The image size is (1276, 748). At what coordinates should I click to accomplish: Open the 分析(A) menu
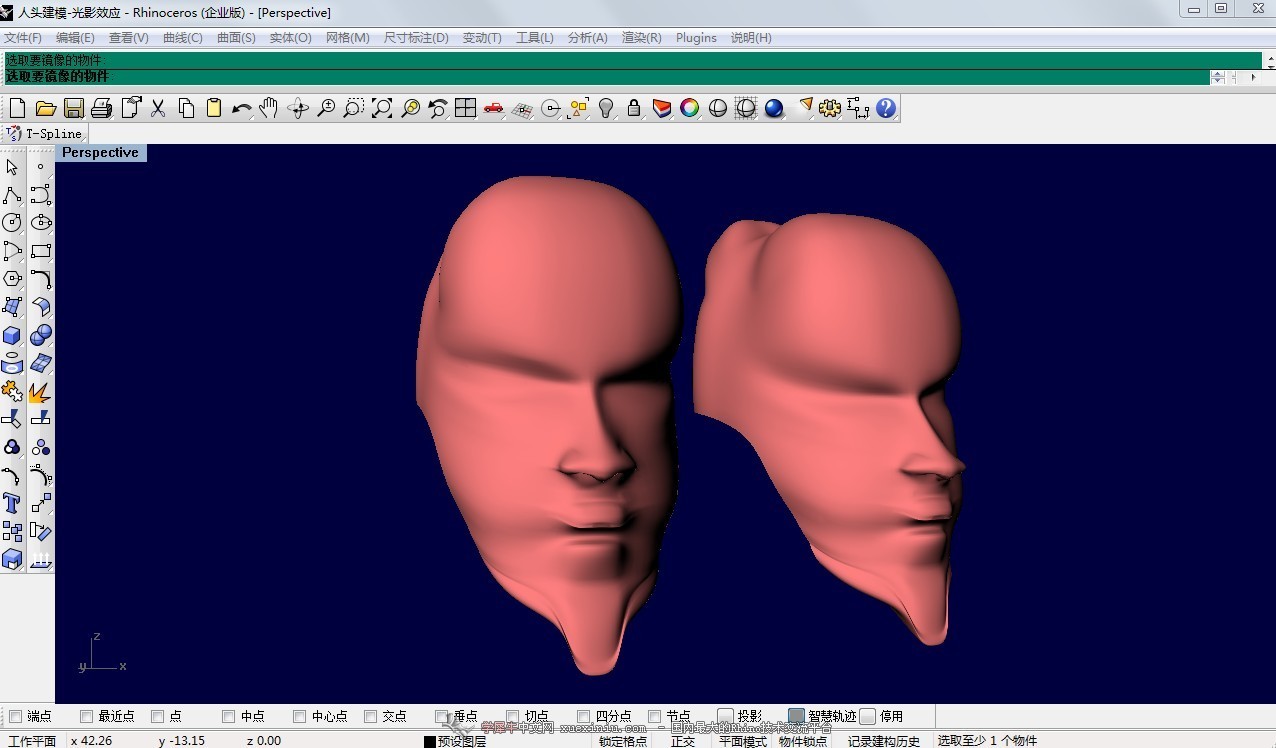(587, 38)
